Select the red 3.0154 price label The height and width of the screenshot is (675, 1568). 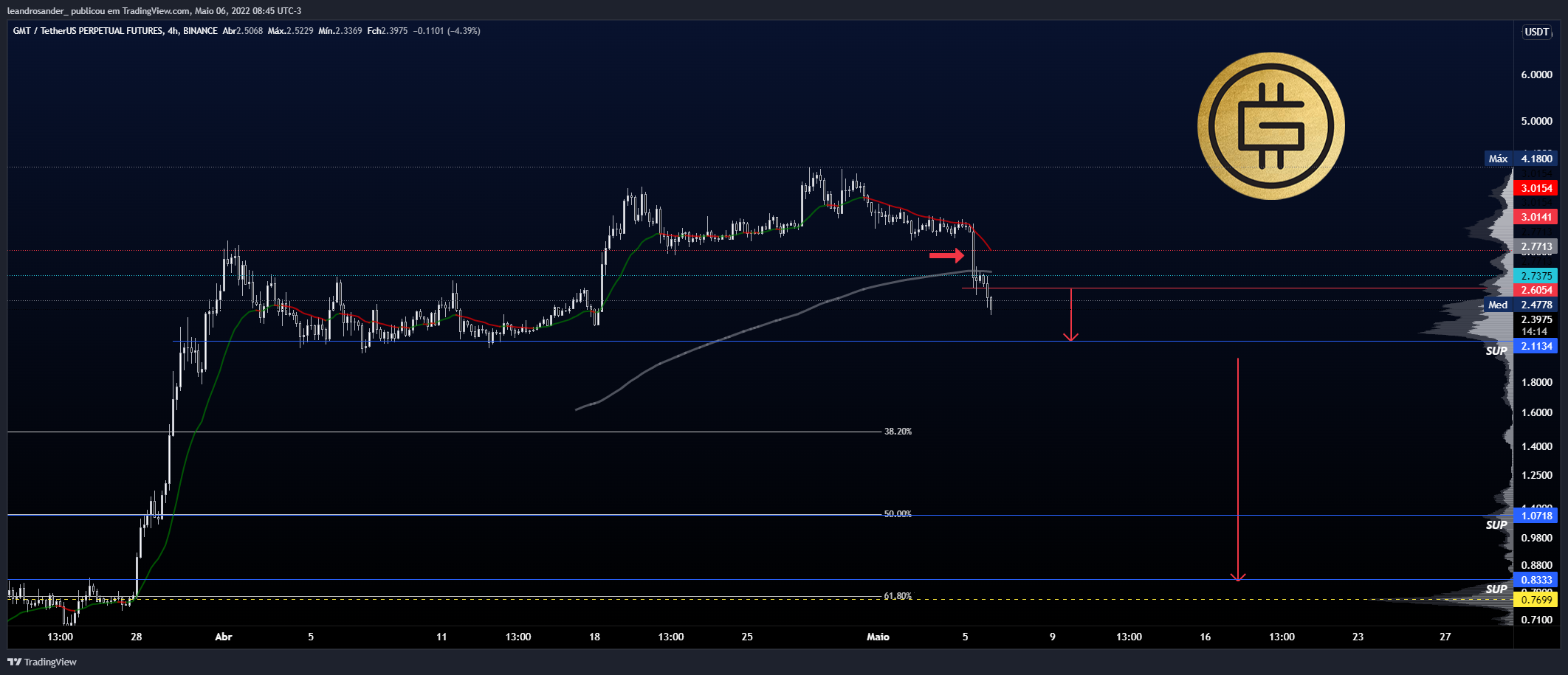coord(1536,188)
